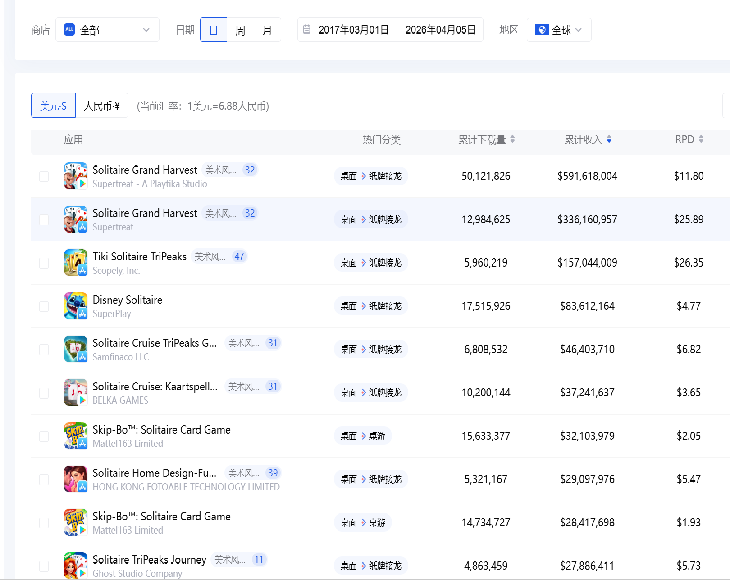This screenshot has height=580, width=730.
Task: Sort by RPD using its sort arrows
Action: pos(701,139)
